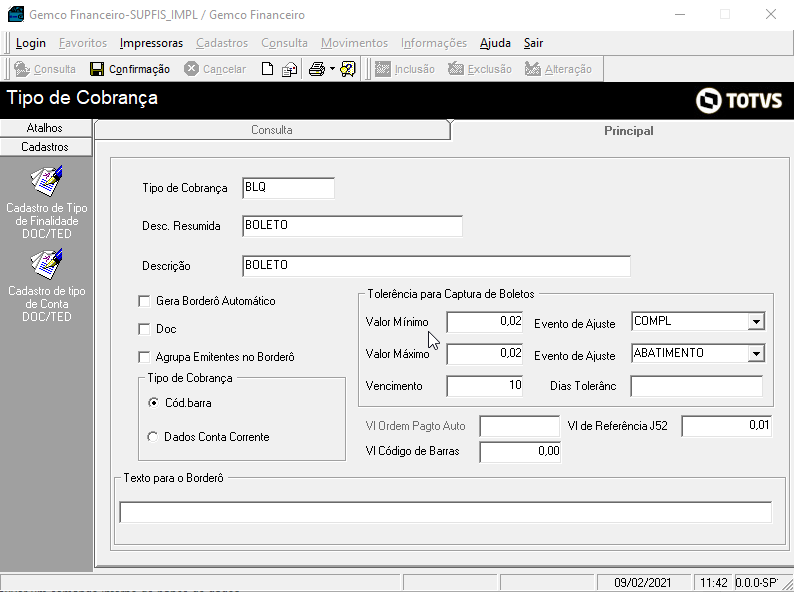
Task: Click the Cadastros sidebar button
Action: click(x=45, y=147)
